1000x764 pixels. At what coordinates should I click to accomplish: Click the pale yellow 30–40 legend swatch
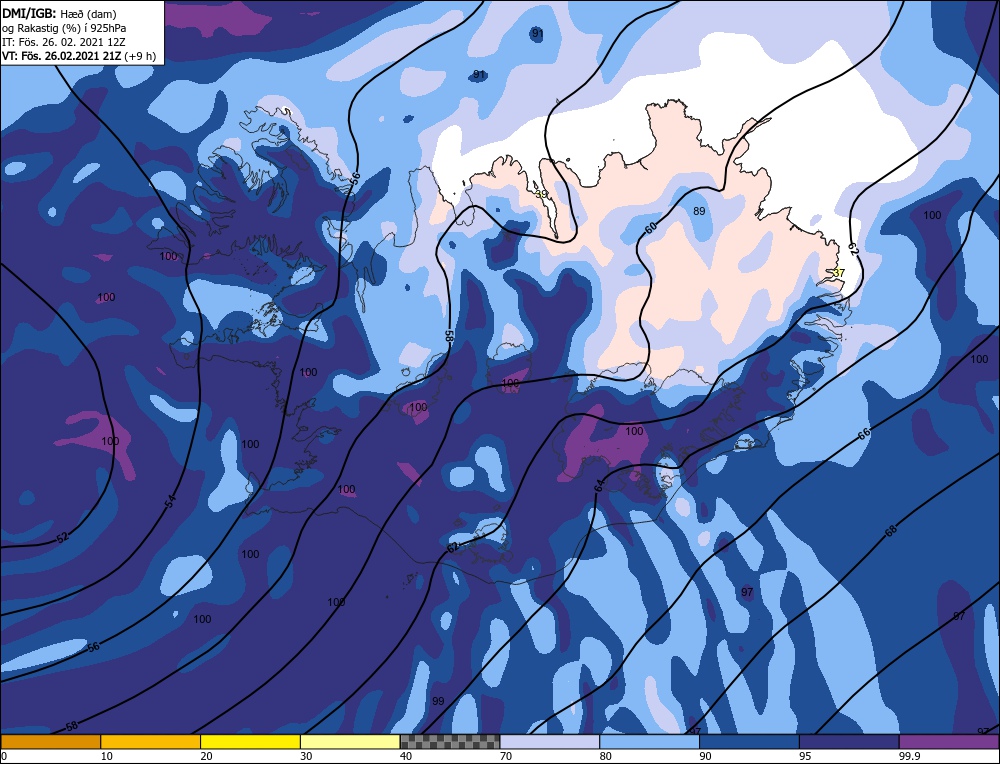[x=350, y=741]
